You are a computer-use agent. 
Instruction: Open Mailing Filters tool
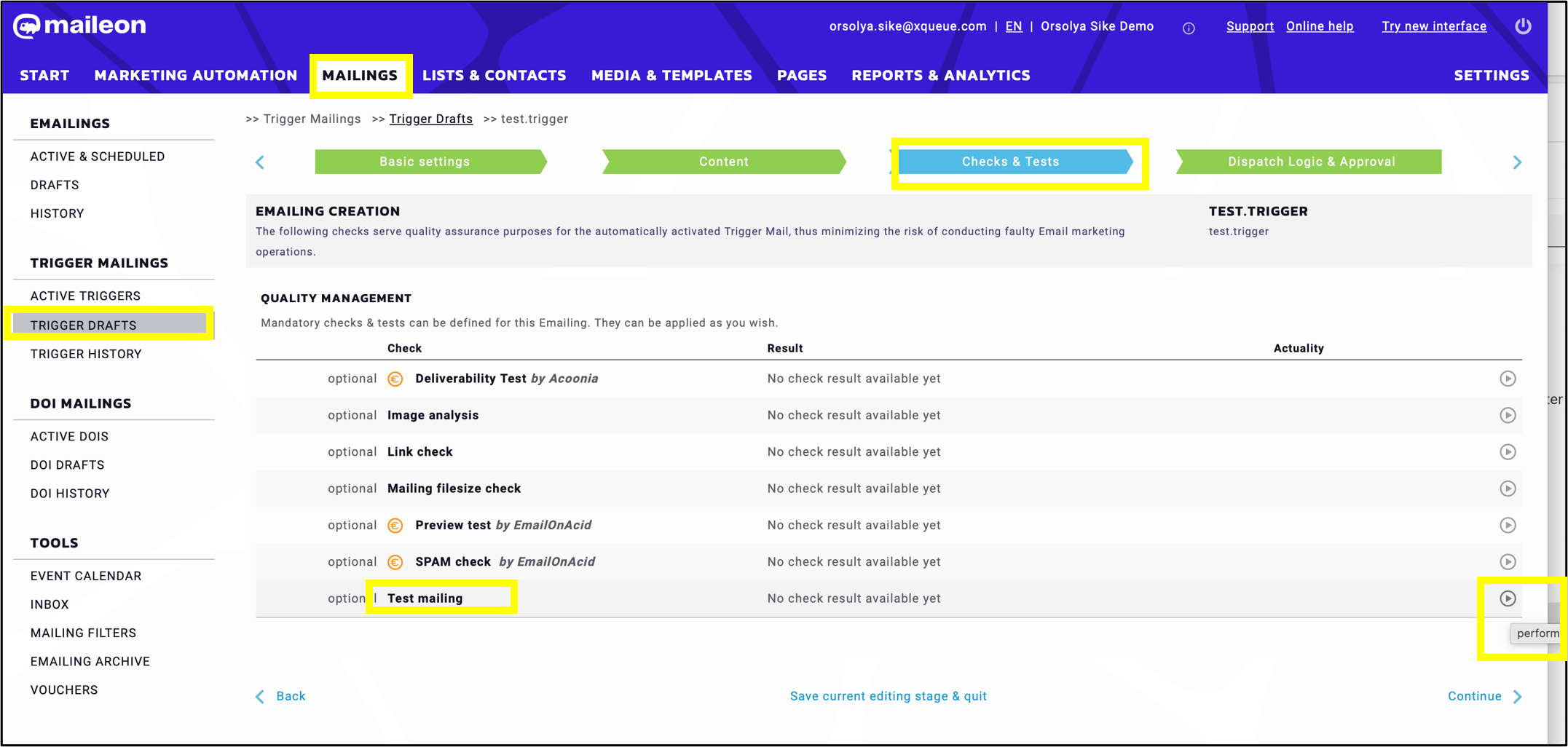click(83, 633)
